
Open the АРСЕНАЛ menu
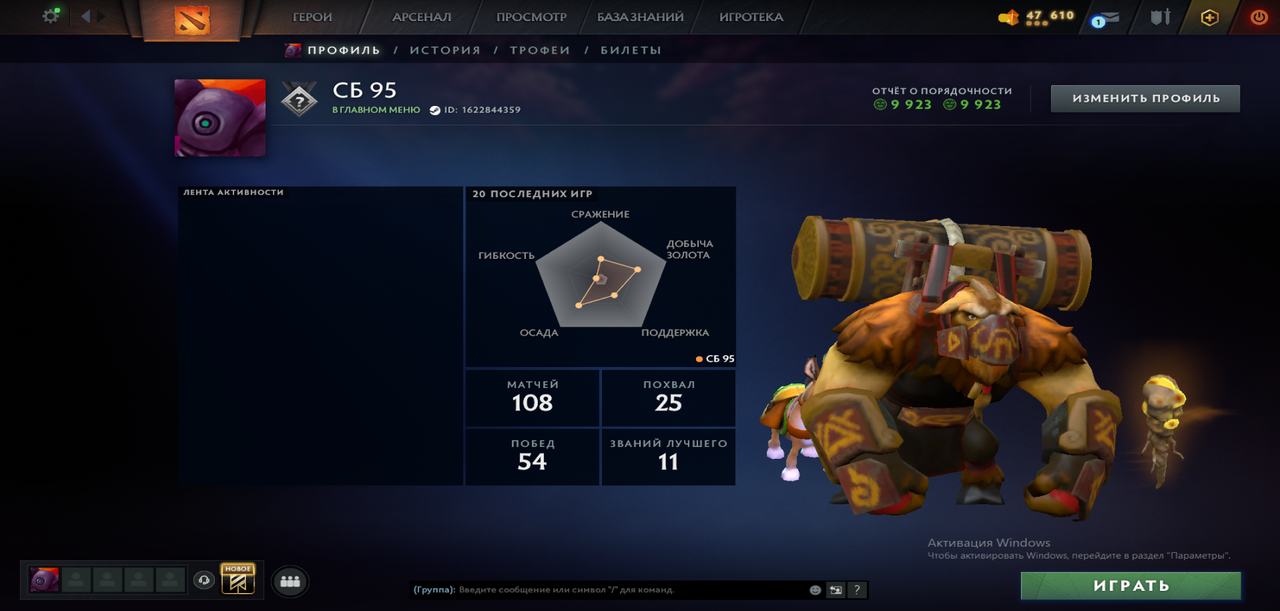point(422,17)
